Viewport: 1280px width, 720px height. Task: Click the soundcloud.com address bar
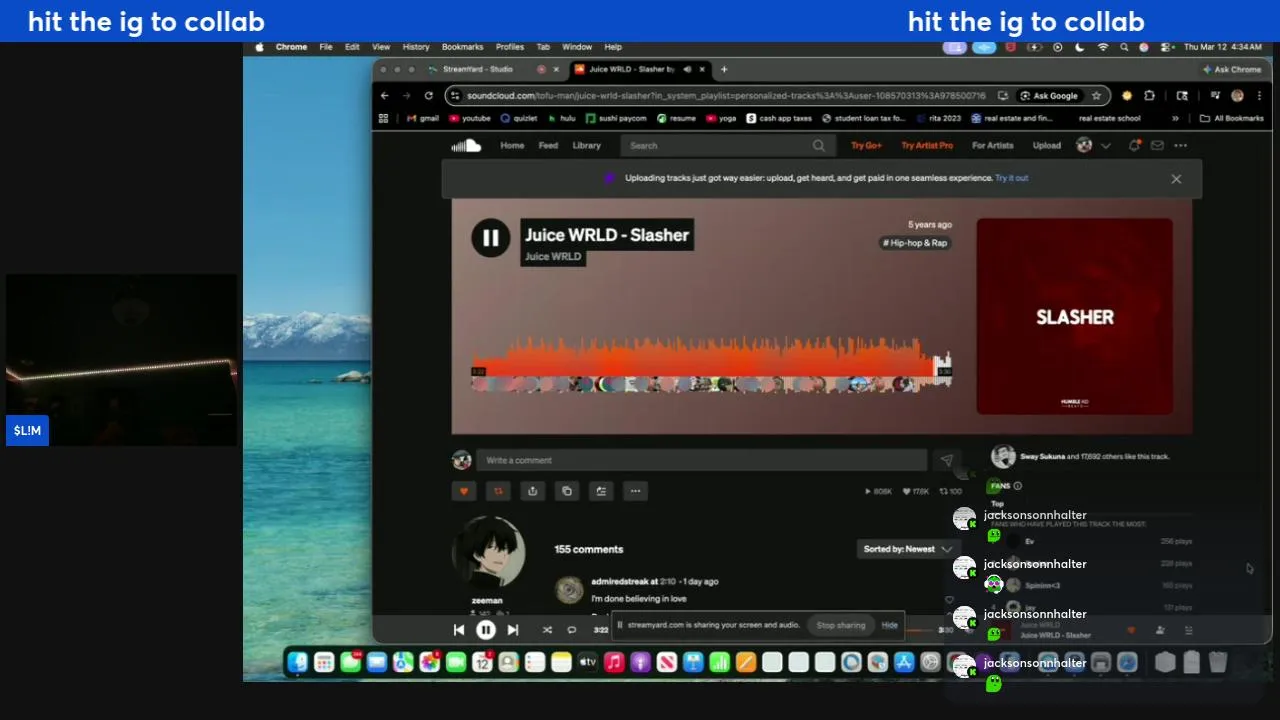726,96
